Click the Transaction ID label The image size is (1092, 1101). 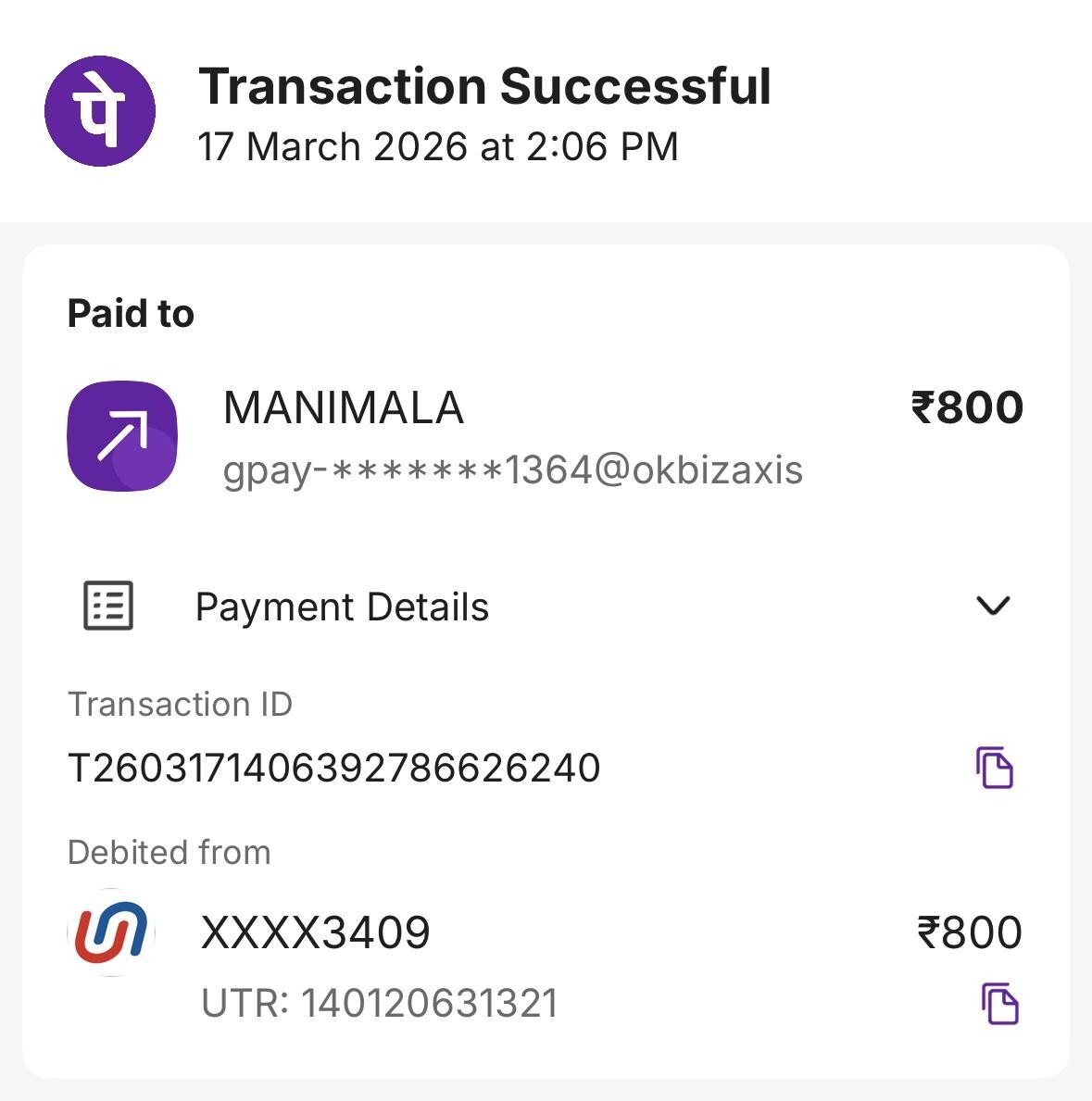180,705
